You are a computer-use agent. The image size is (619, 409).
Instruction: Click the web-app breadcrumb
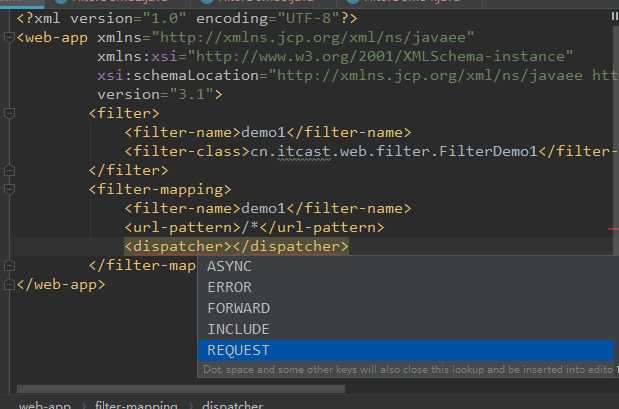[x=45, y=405]
